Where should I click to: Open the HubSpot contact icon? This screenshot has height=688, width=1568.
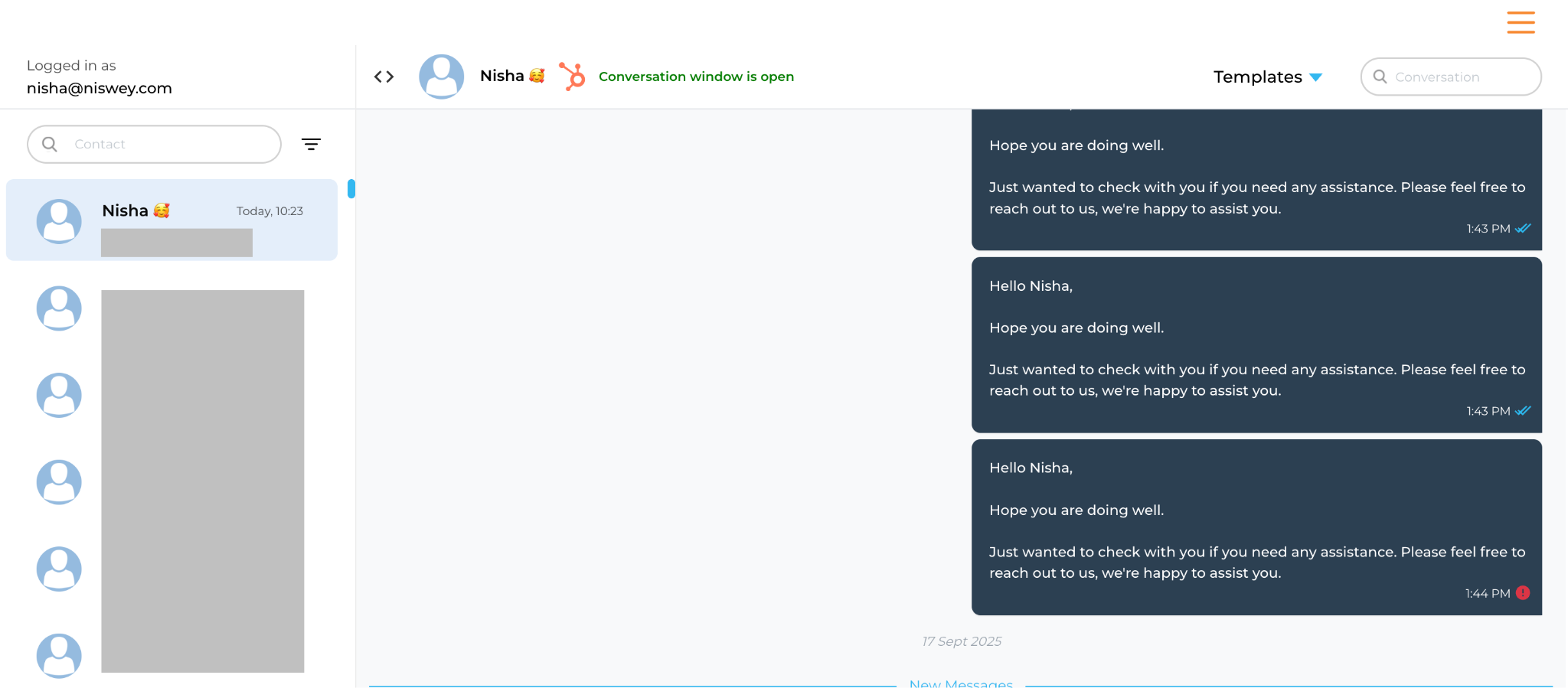pyautogui.click(x=572, y=77)
